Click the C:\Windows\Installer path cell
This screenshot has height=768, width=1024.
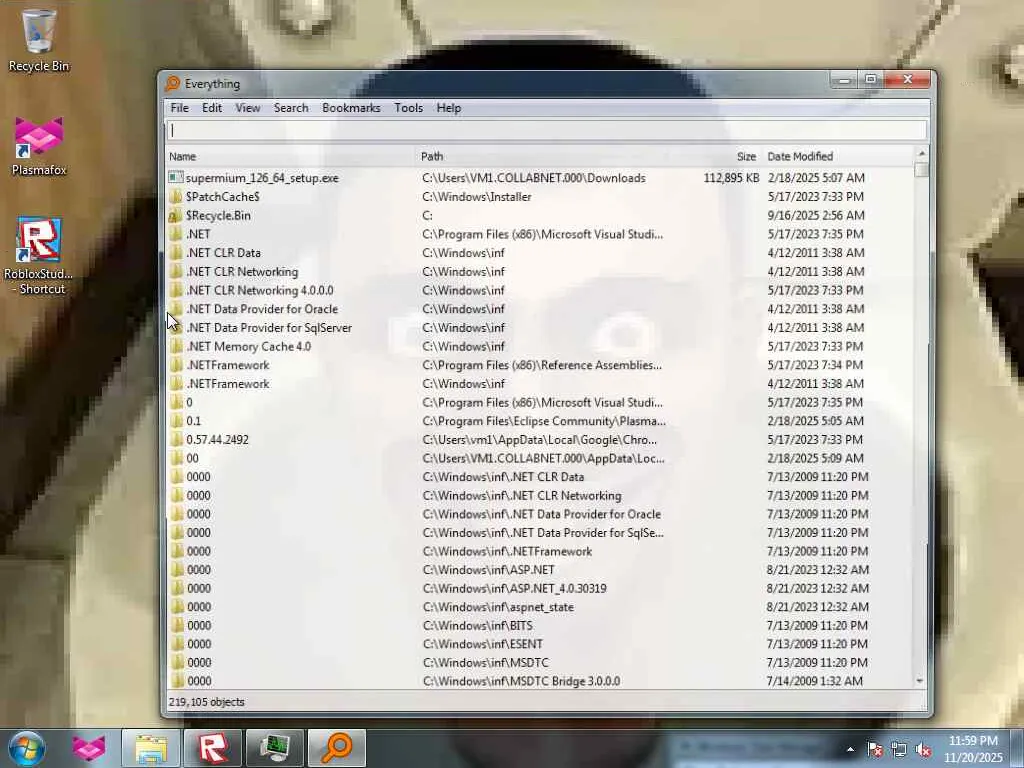477,197
